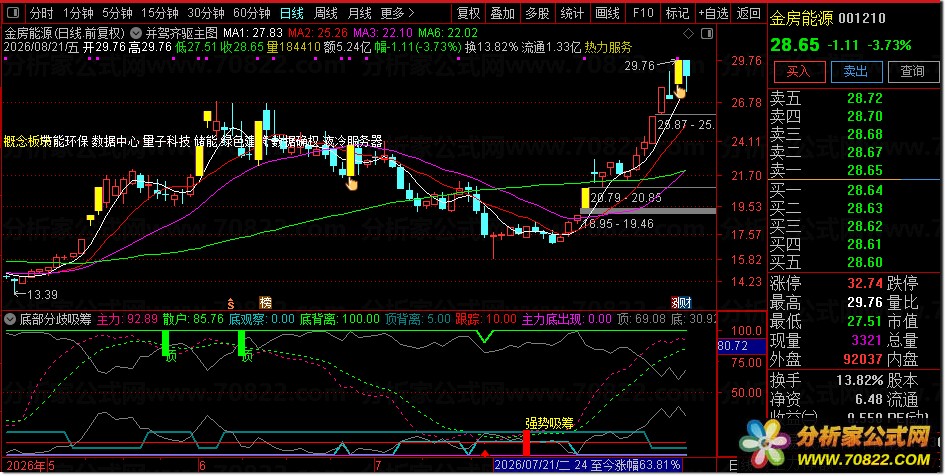947x476 pixels.
Task: Select the 月线 monthly chart tab
Action: [x=359, y=13]
